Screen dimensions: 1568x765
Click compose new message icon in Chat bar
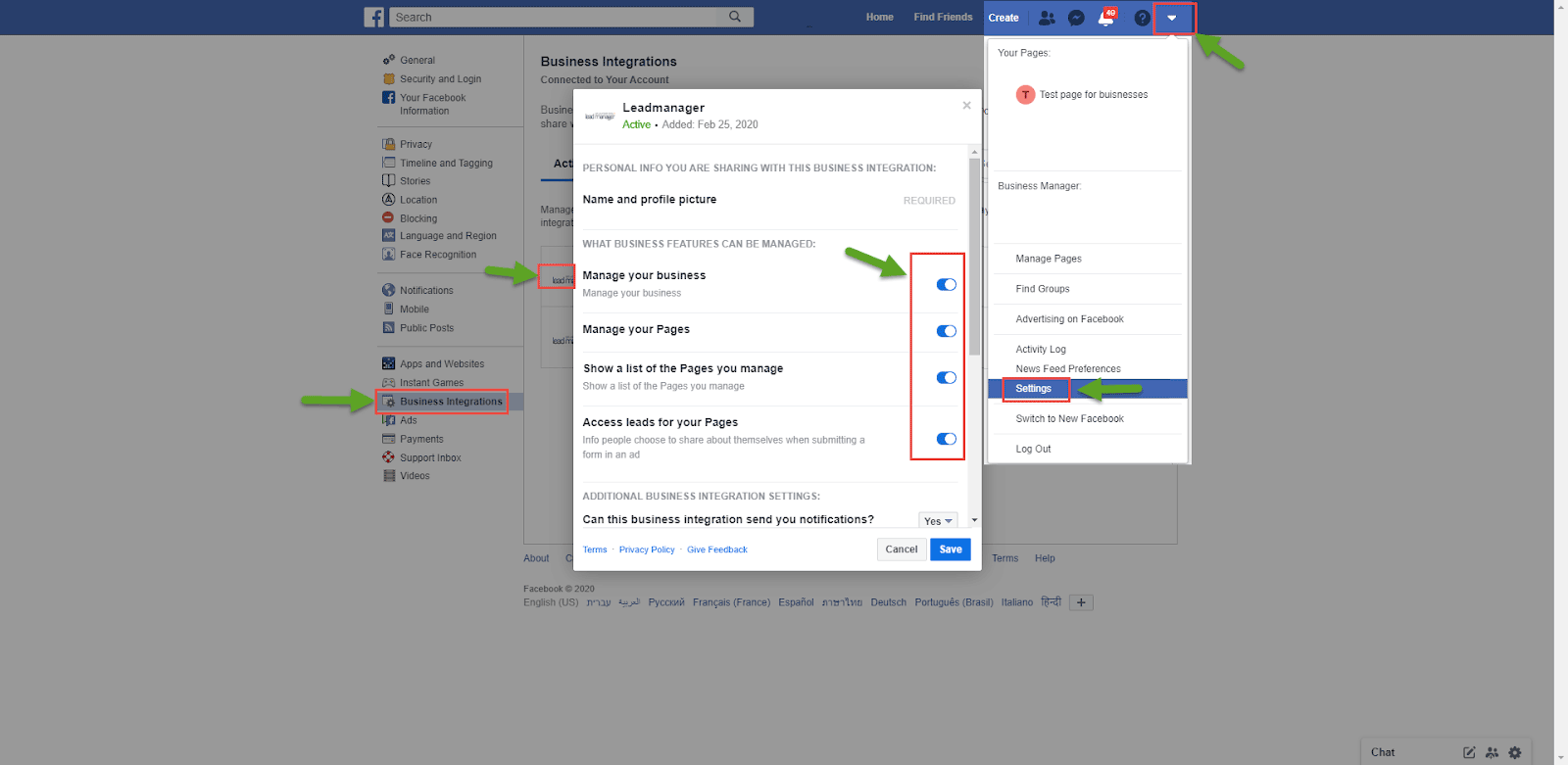[x=1469, y=752]
